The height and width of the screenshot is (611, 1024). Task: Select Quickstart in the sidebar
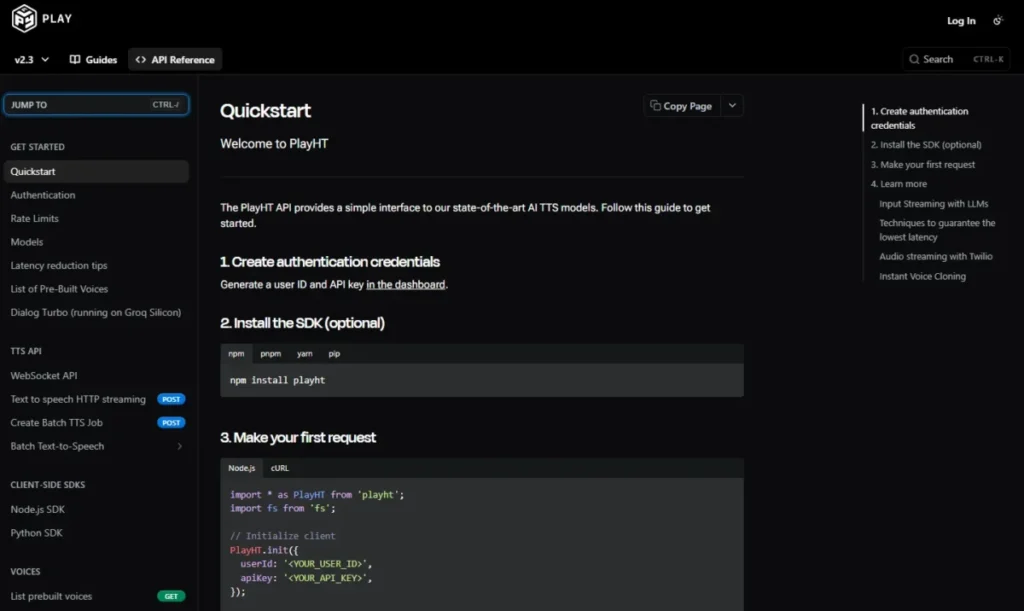tap(96, 171)
